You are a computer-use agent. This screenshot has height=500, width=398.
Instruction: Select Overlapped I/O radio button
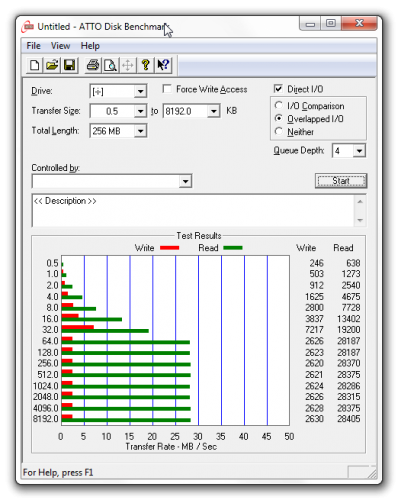point(279,118)
